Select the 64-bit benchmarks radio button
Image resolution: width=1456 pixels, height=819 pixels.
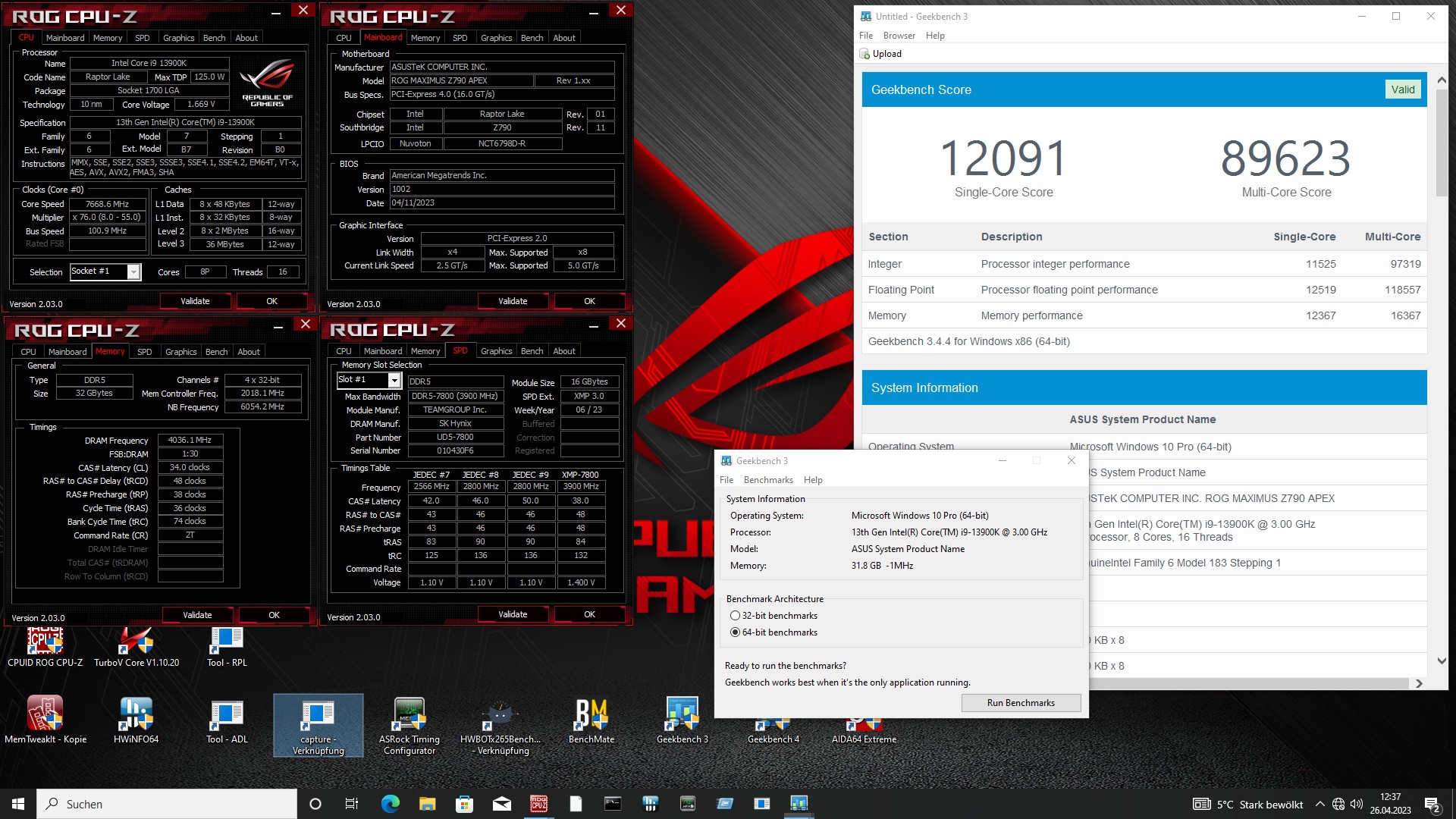pyautogui.click(x=735, y=632)
